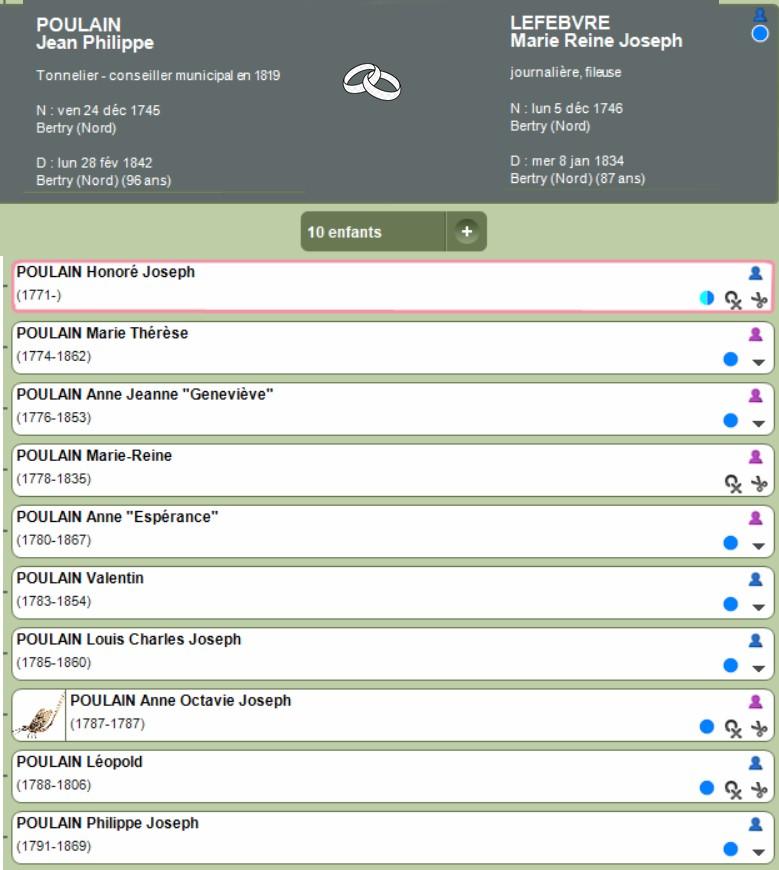779x870 pixels.
Task: Select POULAIN Marie Thérèse name
Action: coord(102,333)
